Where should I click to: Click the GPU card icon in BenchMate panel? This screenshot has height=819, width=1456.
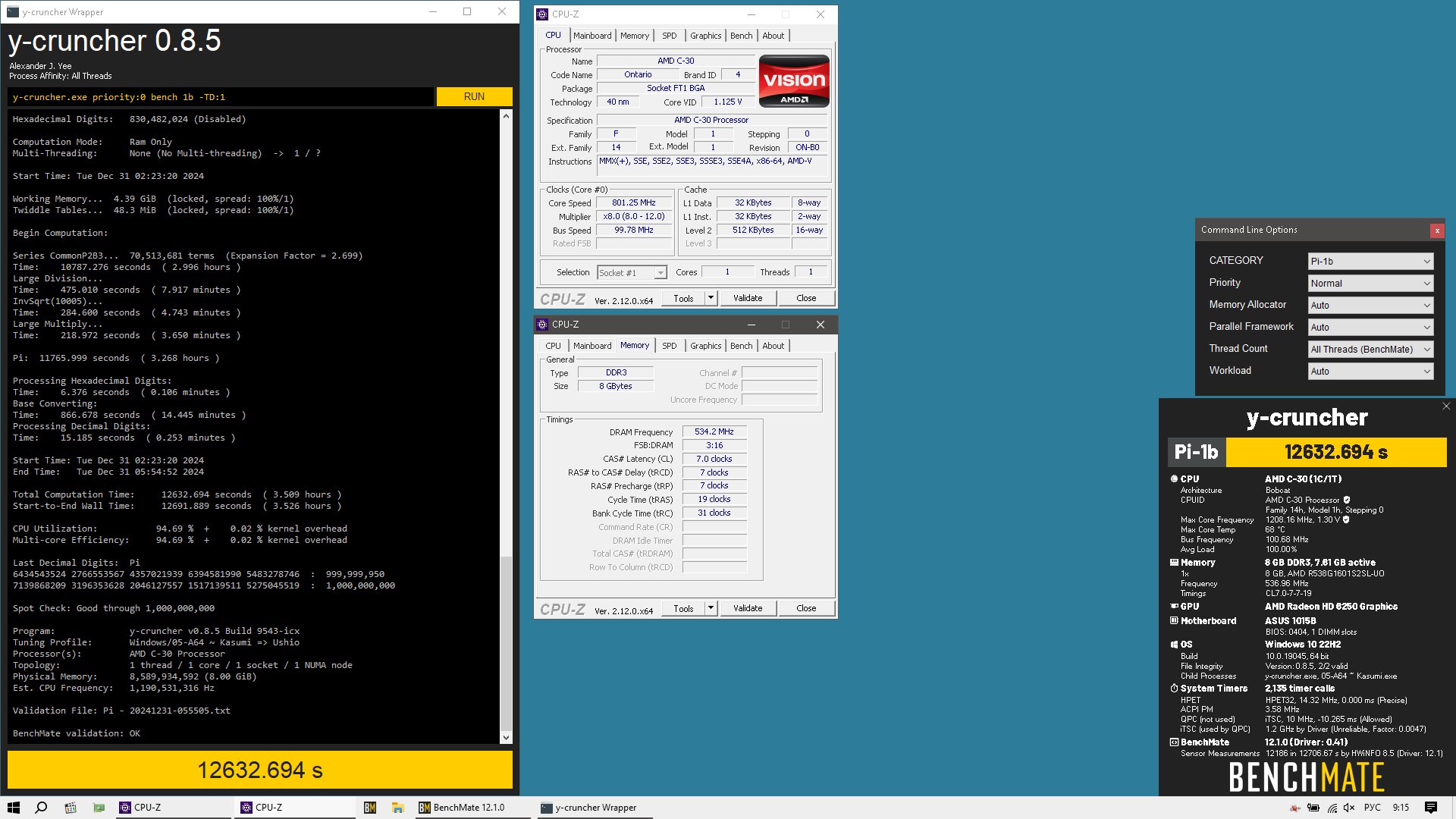coord(1174,606)
